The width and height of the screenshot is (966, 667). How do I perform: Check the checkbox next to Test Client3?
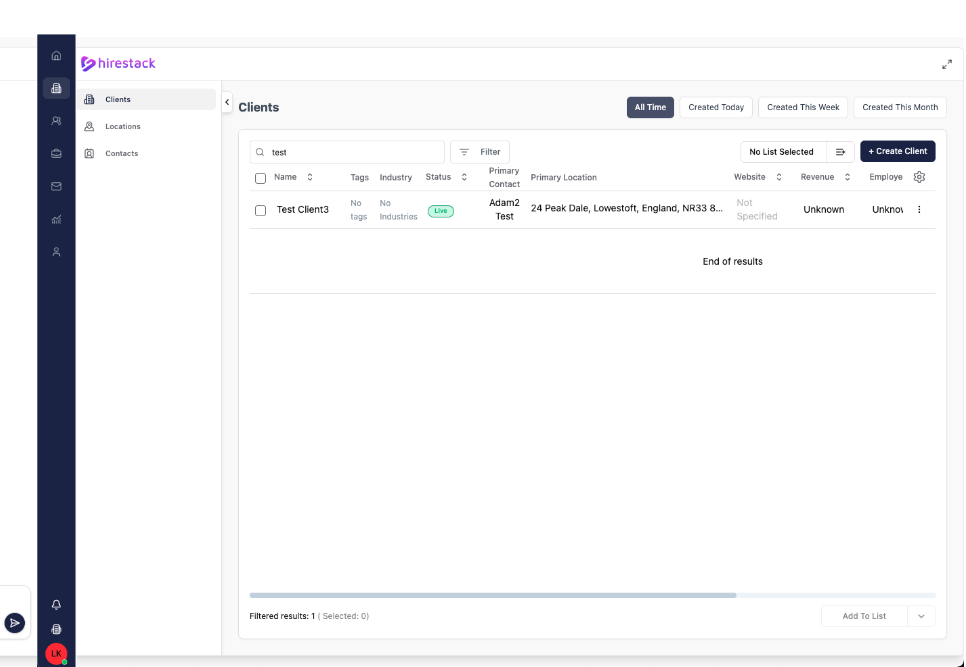(x=260, y=209)
